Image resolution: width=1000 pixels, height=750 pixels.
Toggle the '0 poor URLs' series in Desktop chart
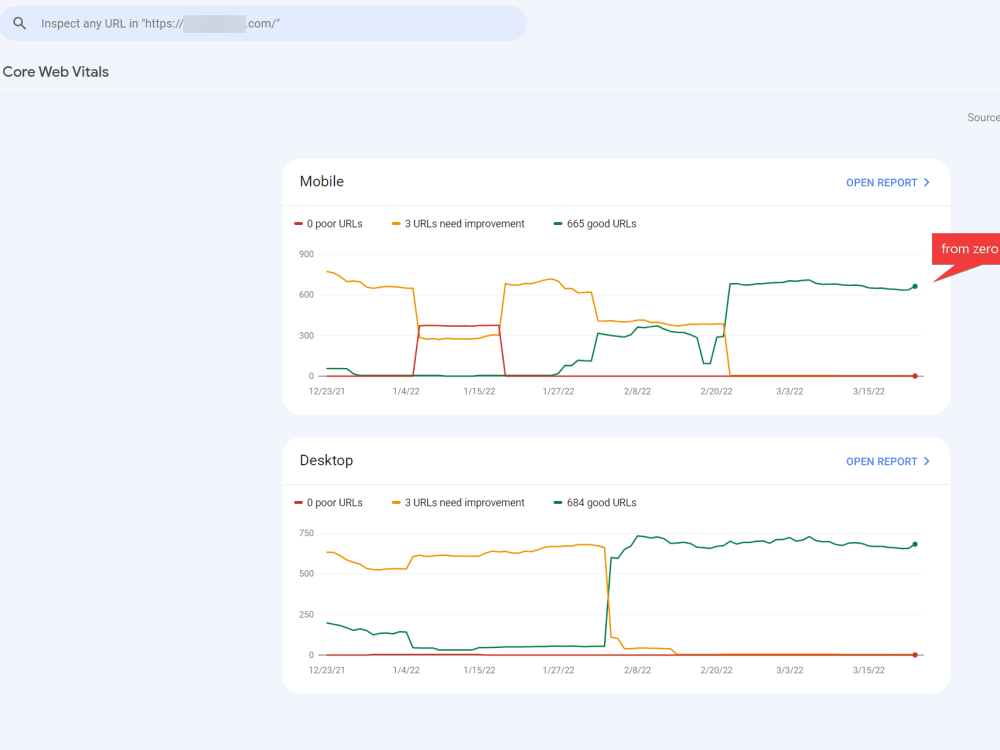[x=322, y=503]
